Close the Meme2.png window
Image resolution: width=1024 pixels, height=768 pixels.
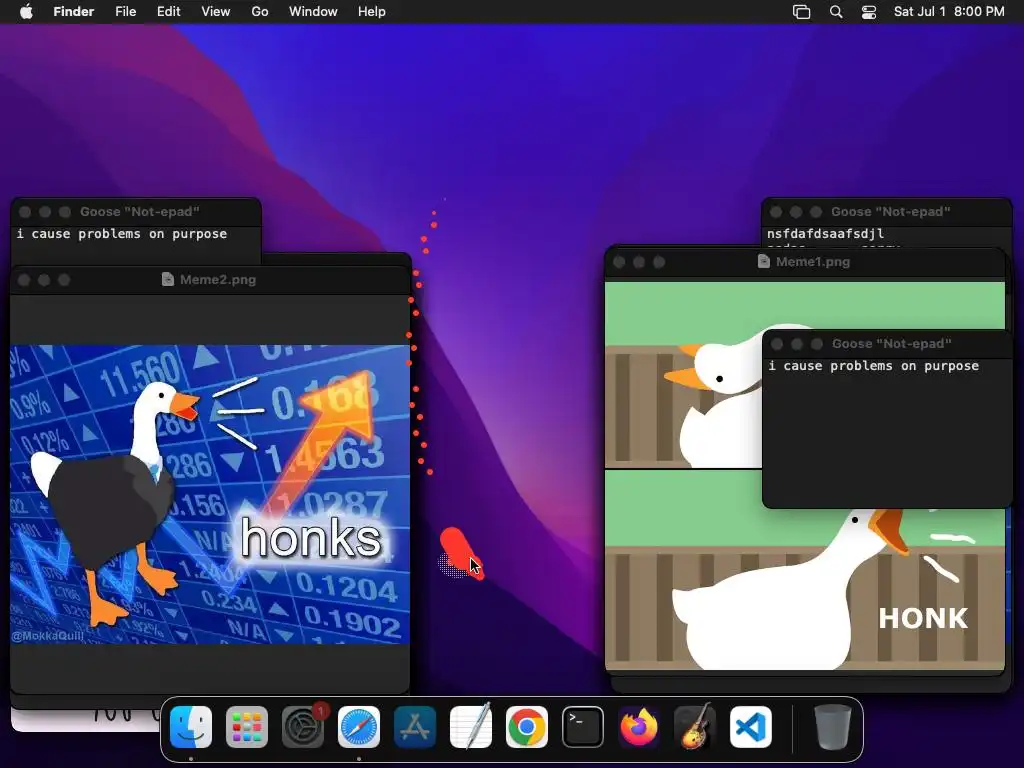coord(24,280)
